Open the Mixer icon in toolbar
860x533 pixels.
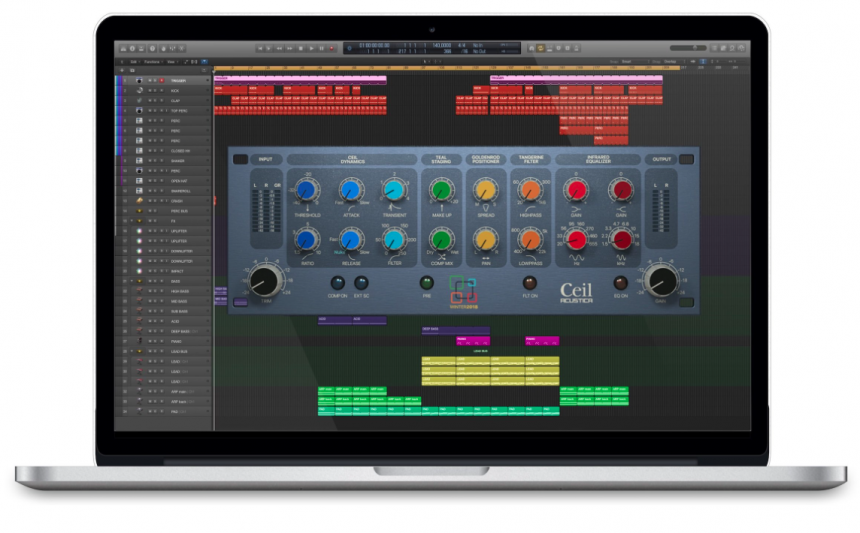[173, 48]
